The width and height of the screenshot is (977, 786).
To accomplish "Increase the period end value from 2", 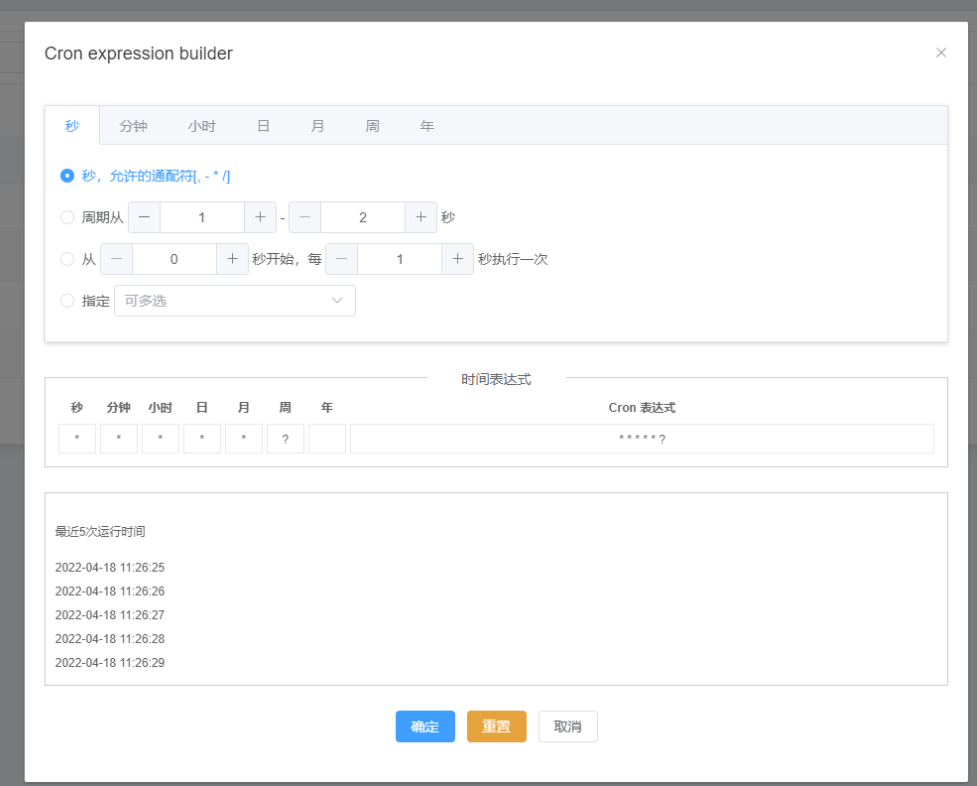I will (x=420, y=217).
